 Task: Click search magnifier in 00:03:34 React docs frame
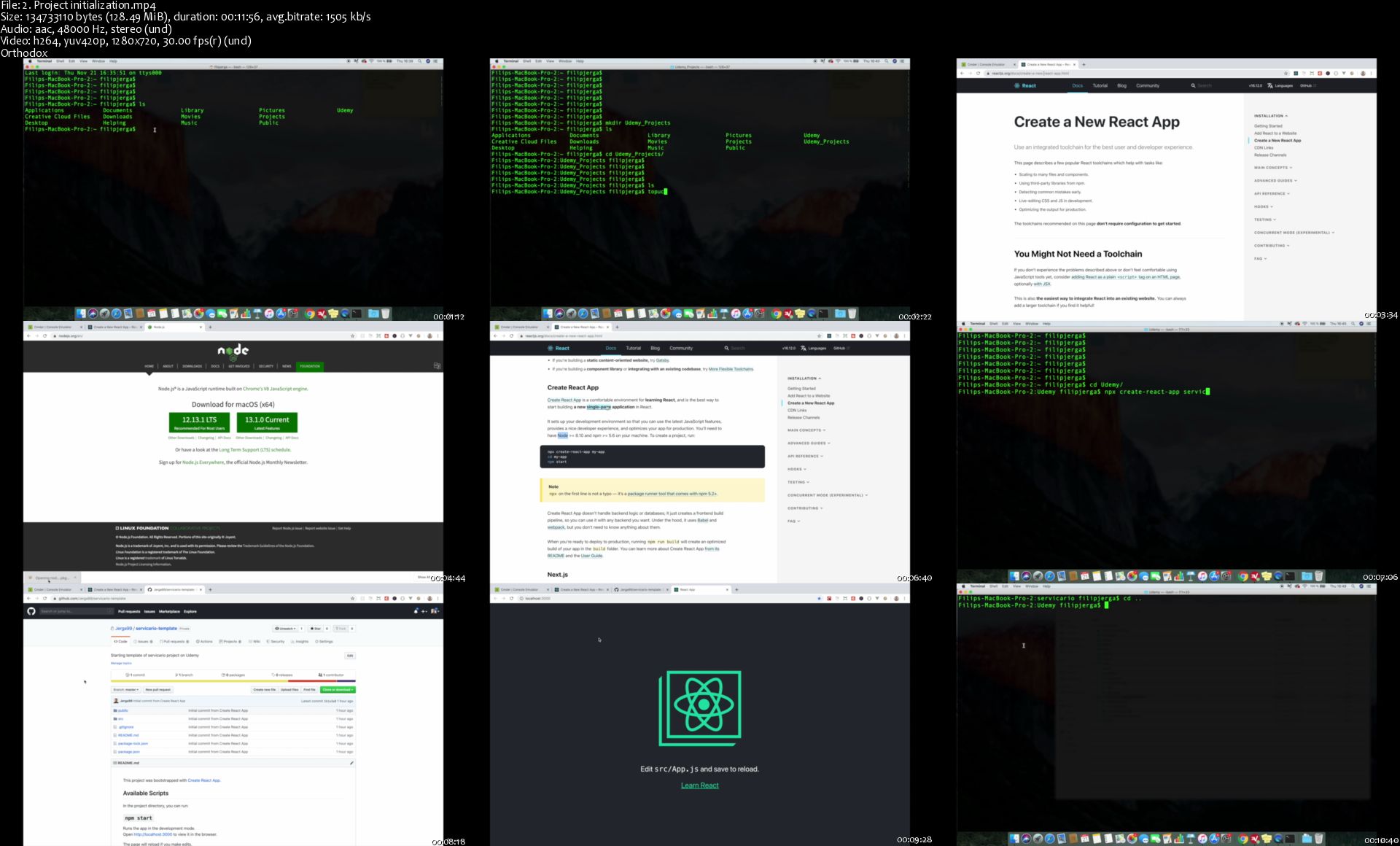1194,85
